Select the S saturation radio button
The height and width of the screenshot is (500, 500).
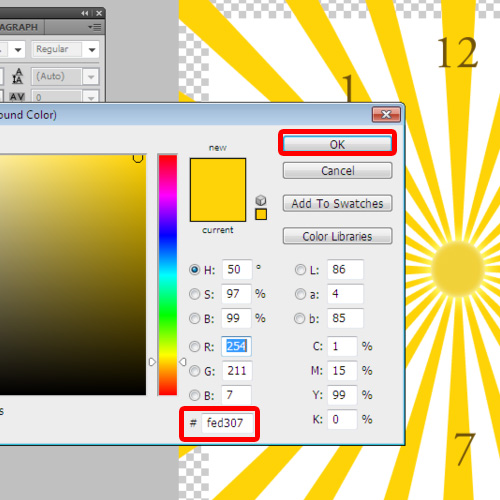[194, 294]
